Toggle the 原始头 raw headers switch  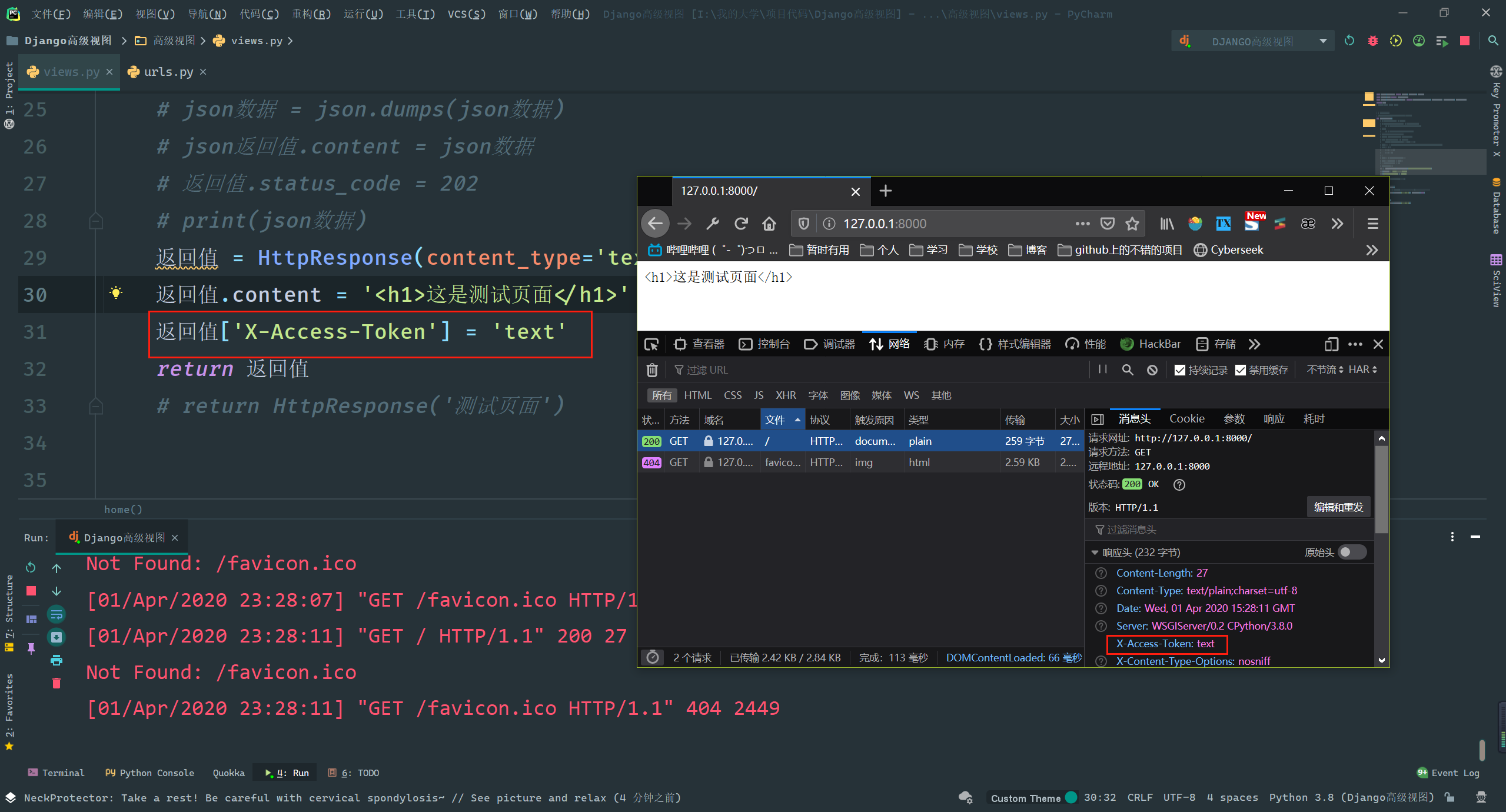click(1351, 552)
